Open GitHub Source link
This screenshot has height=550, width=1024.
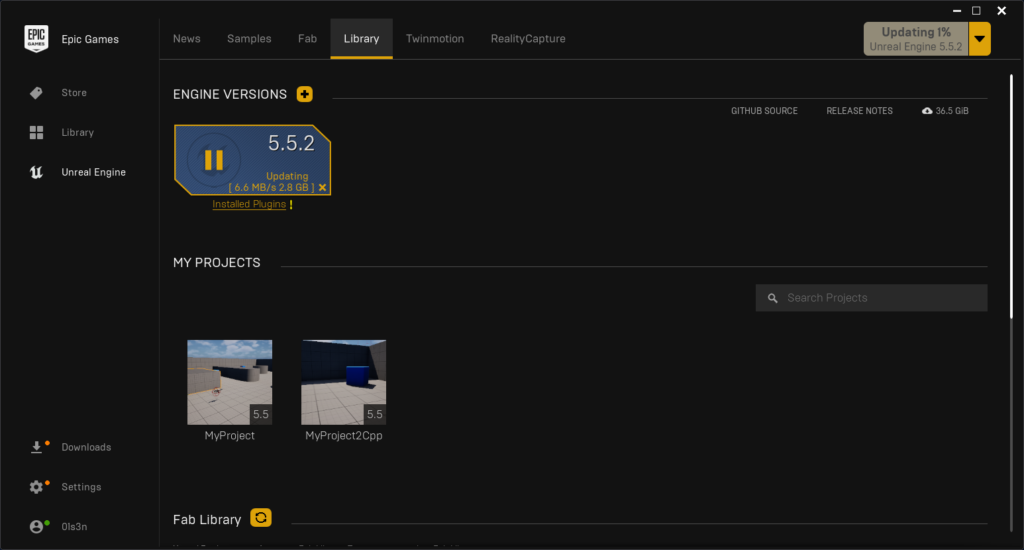(x=764, y=111)
